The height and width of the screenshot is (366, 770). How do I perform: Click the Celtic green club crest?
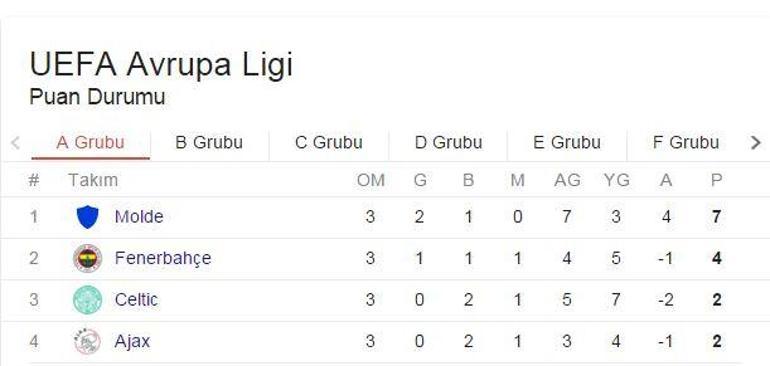tap(87, 300)
